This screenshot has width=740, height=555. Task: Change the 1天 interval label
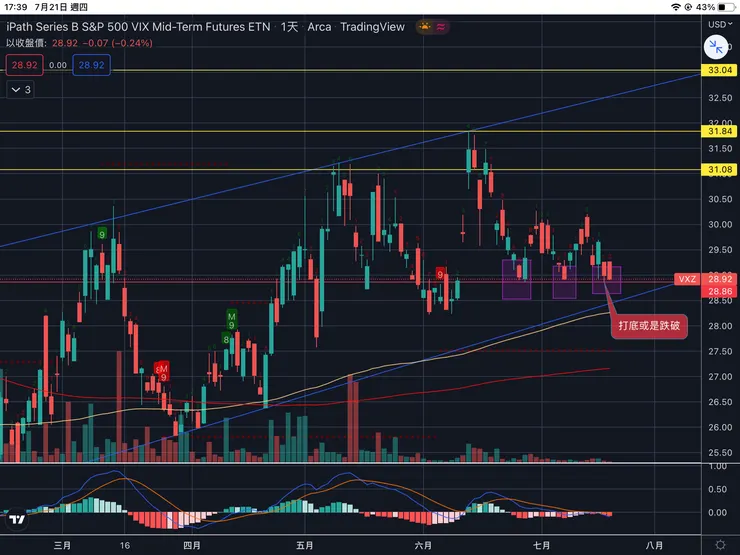point(289,27)
